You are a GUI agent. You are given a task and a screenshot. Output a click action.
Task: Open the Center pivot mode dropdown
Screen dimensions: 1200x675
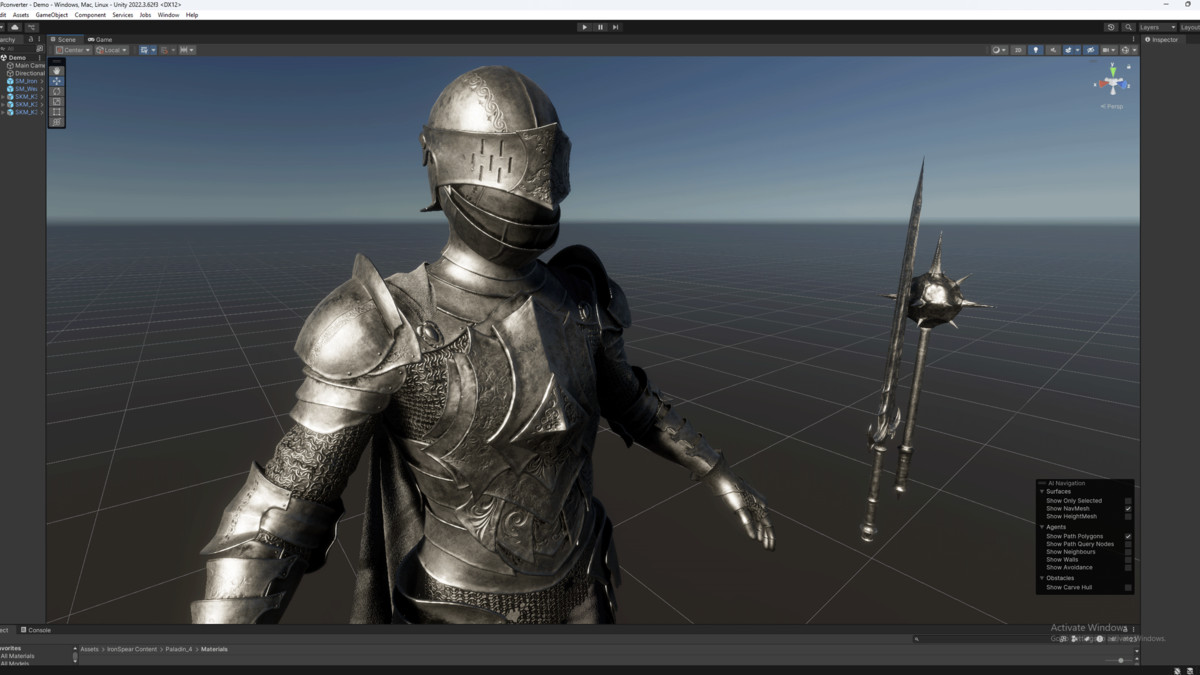(x=73, y=50)
